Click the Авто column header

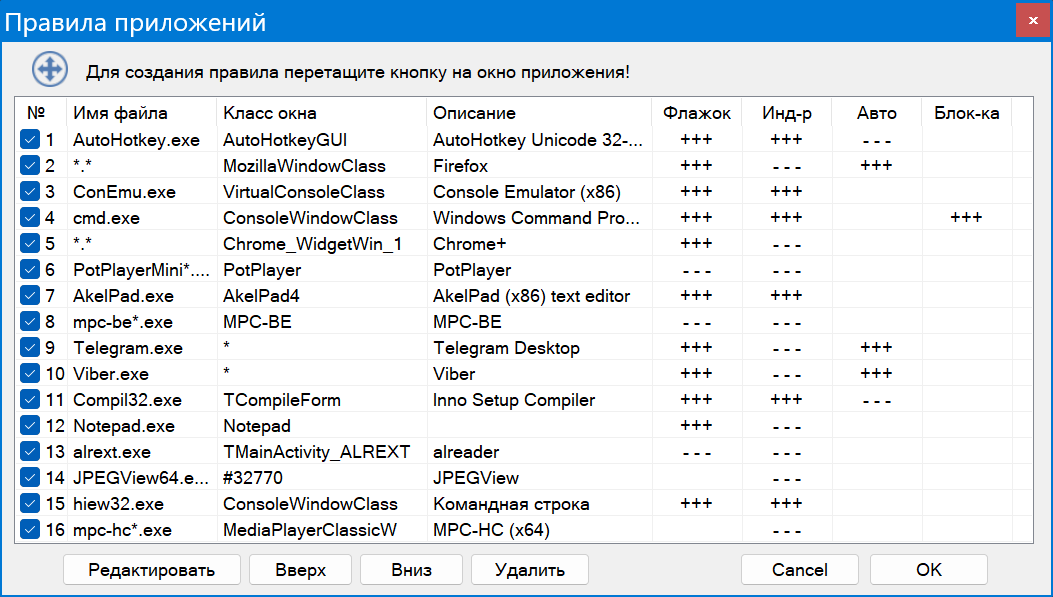coord(876,113)
